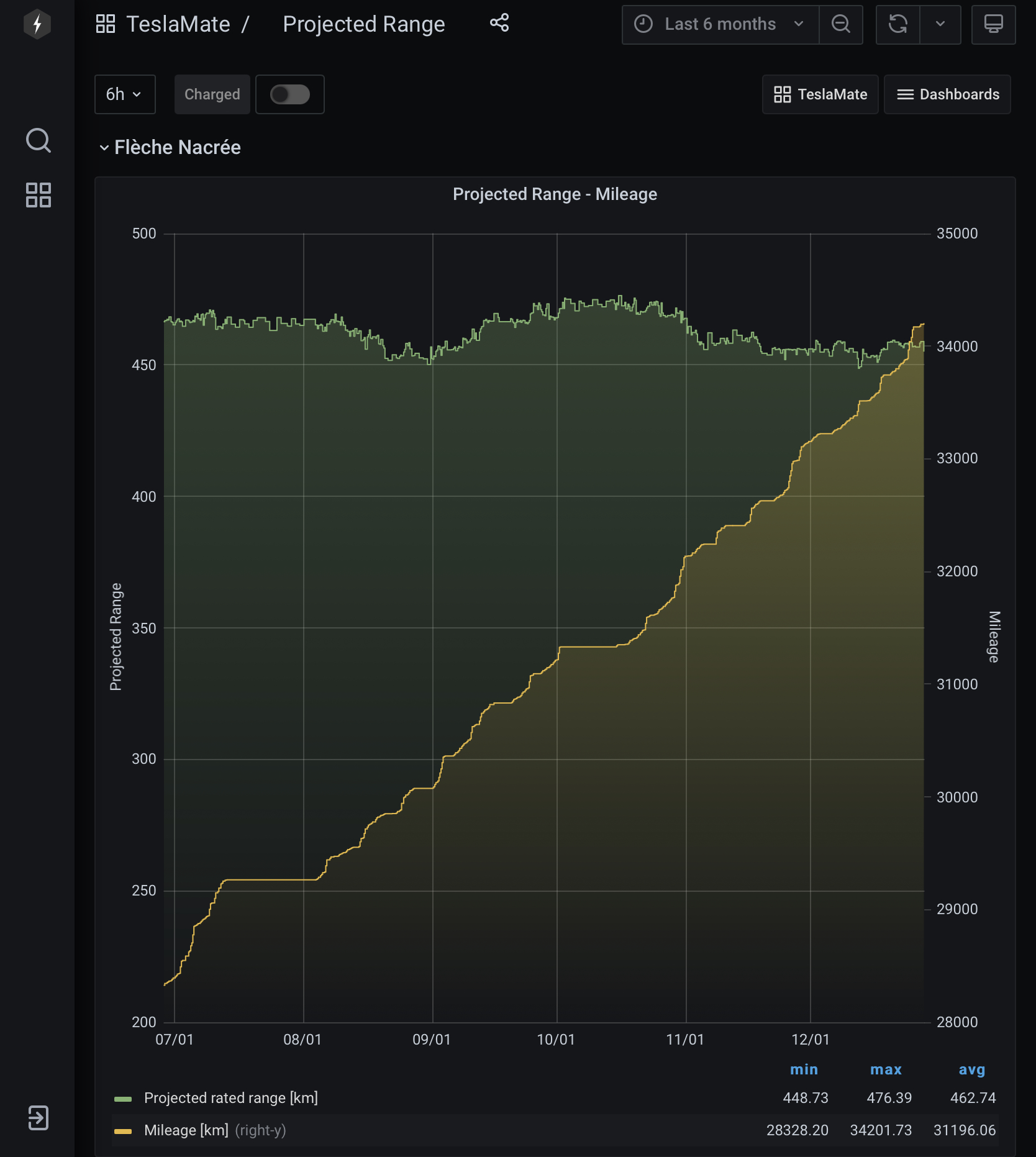Click the Grafana home logo icon
Viewport: 1036px width, 1157px height.
point(37,24)
